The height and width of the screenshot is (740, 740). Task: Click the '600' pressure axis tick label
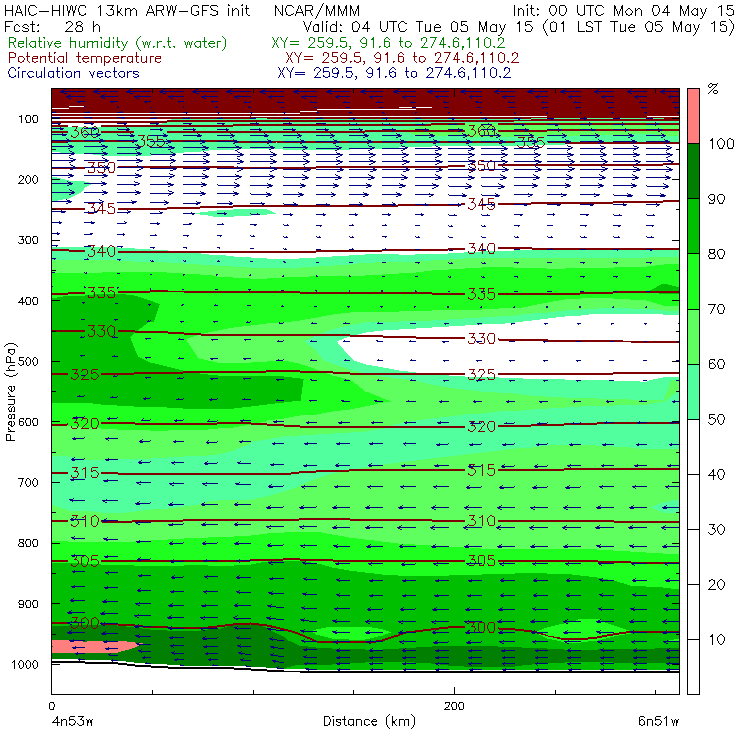(28, 422)
